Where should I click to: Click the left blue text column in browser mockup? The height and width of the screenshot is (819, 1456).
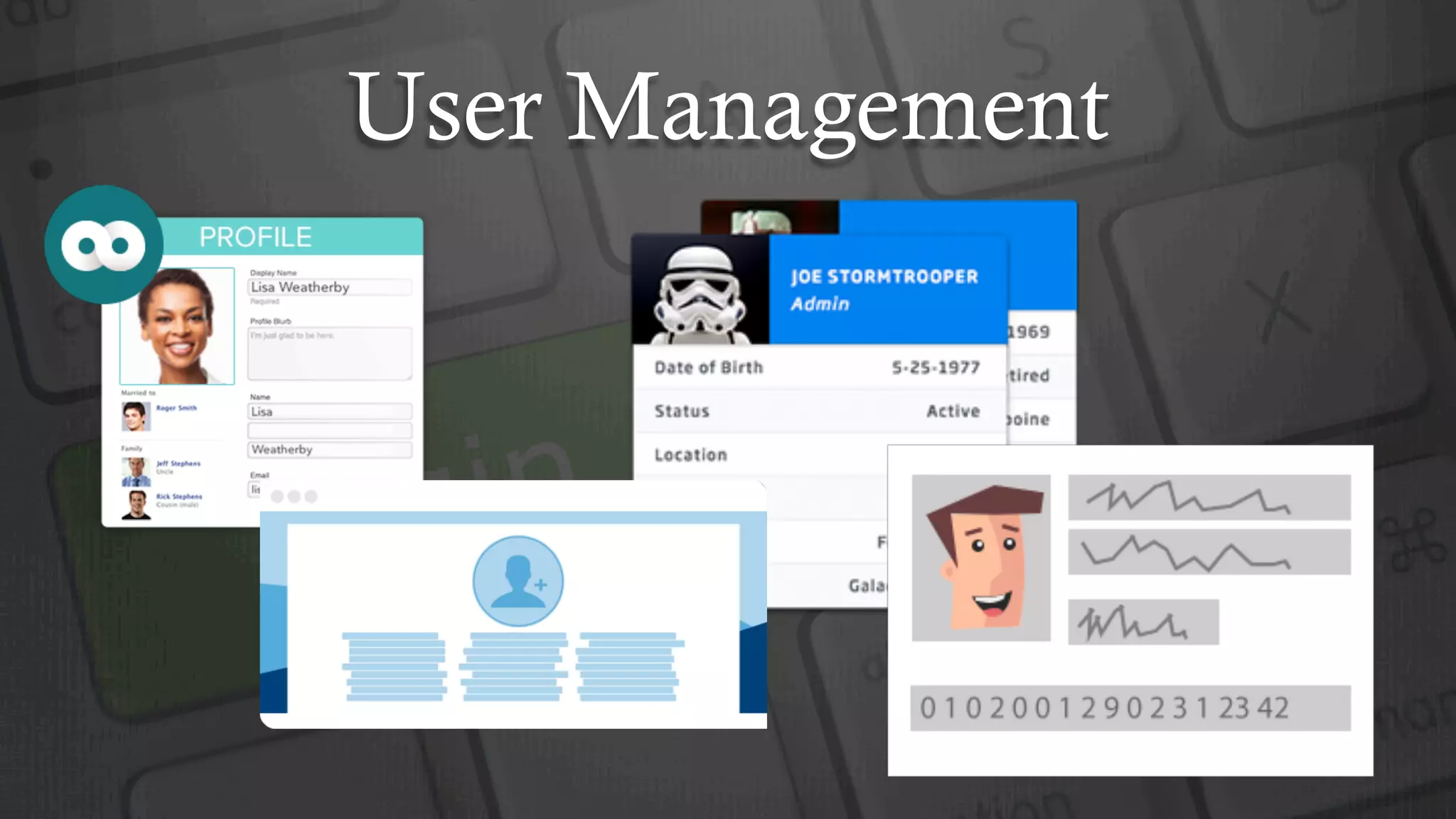[x=395, y=667]
